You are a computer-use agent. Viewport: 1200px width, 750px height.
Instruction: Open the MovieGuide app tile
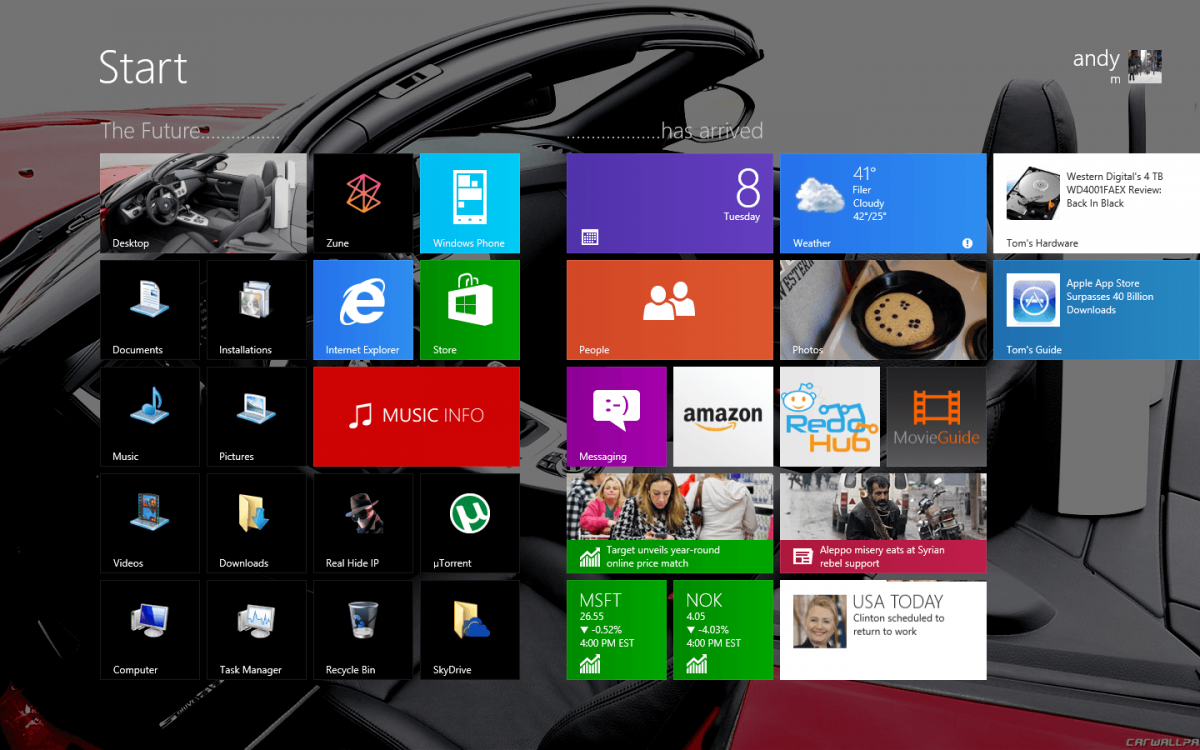936,416
